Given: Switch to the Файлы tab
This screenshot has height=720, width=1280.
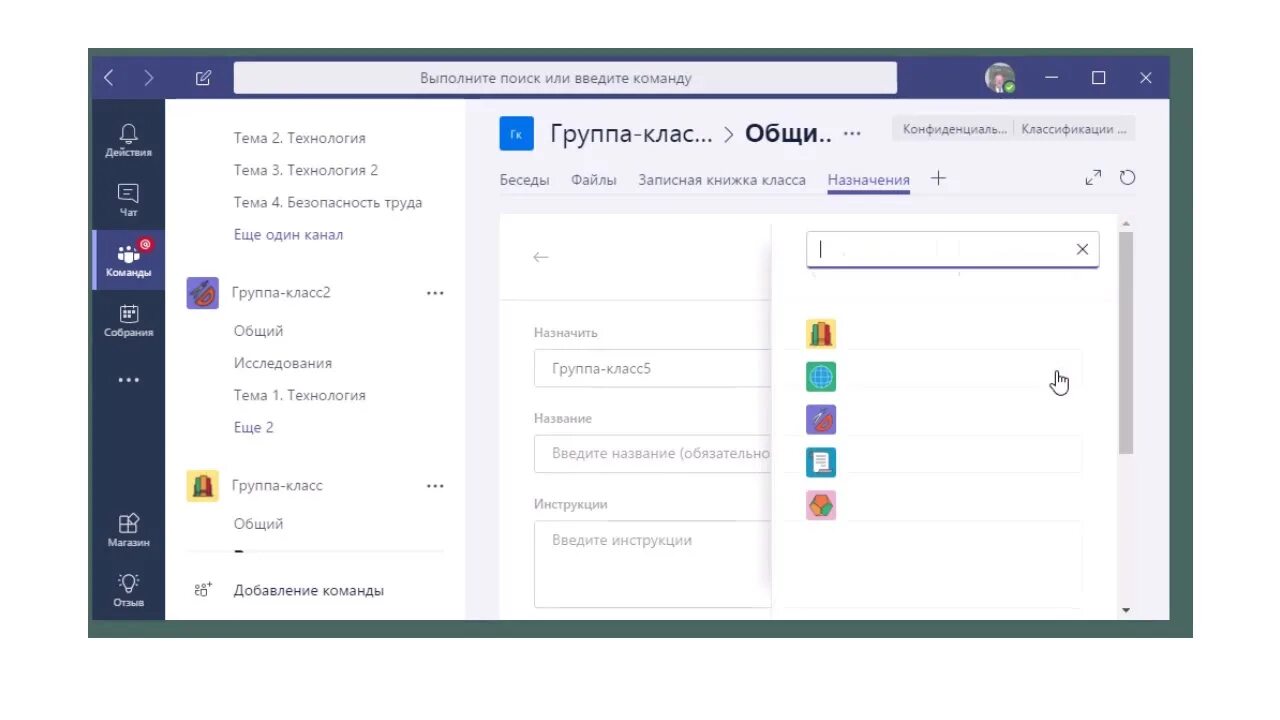Looking at the screenshot, I should 594,180.
